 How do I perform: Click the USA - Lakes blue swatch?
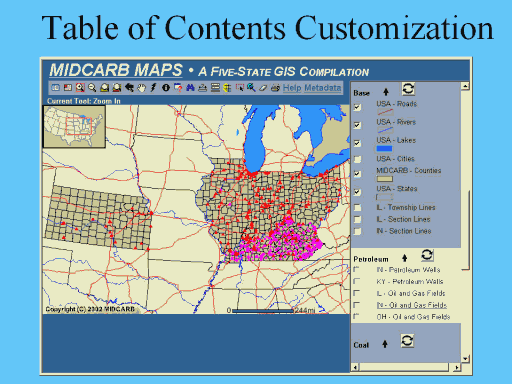(x=384, y=149)
